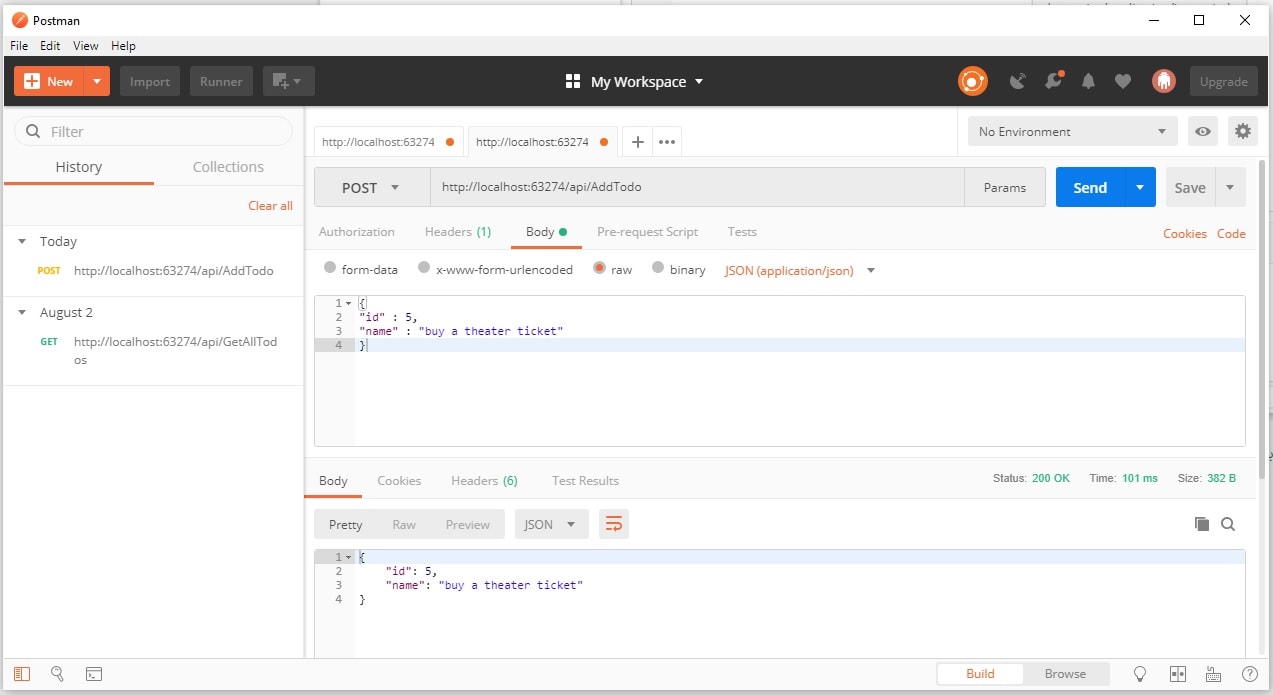Open settings gear icon near environment
Image resolution: width=1273 pixels, height=695 pixels.
[x=1242, y=131]
